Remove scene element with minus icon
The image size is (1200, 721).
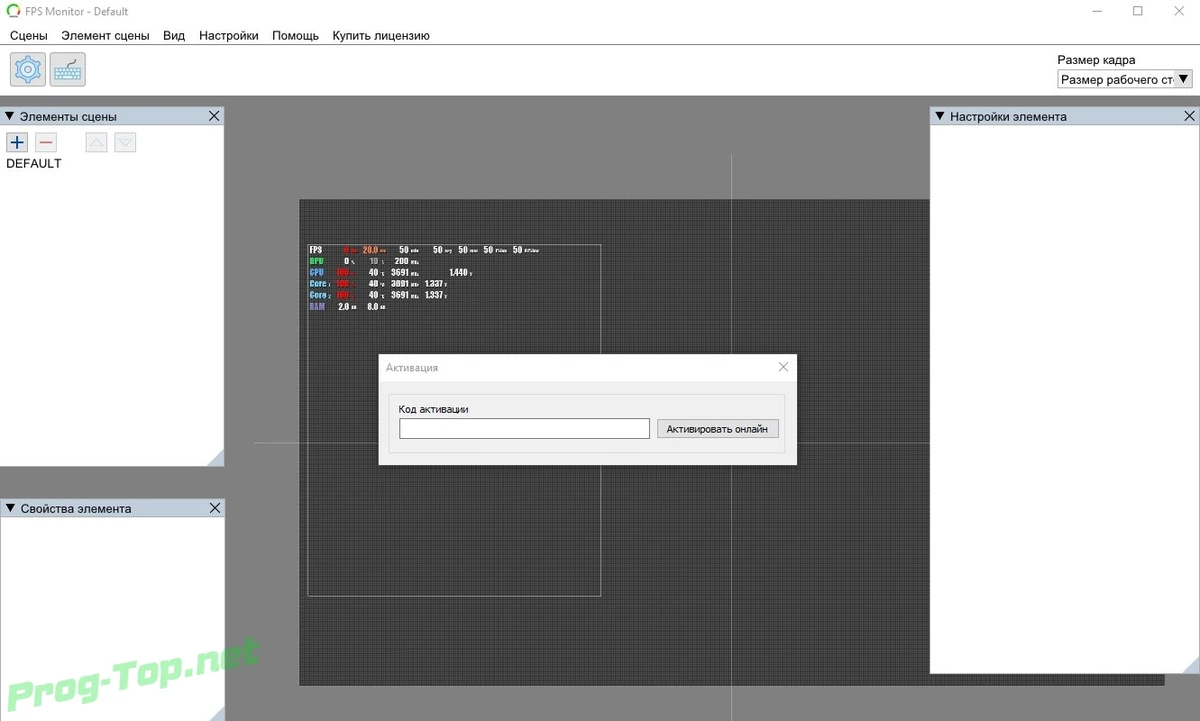pyautogui.click(x=45, y=142)
